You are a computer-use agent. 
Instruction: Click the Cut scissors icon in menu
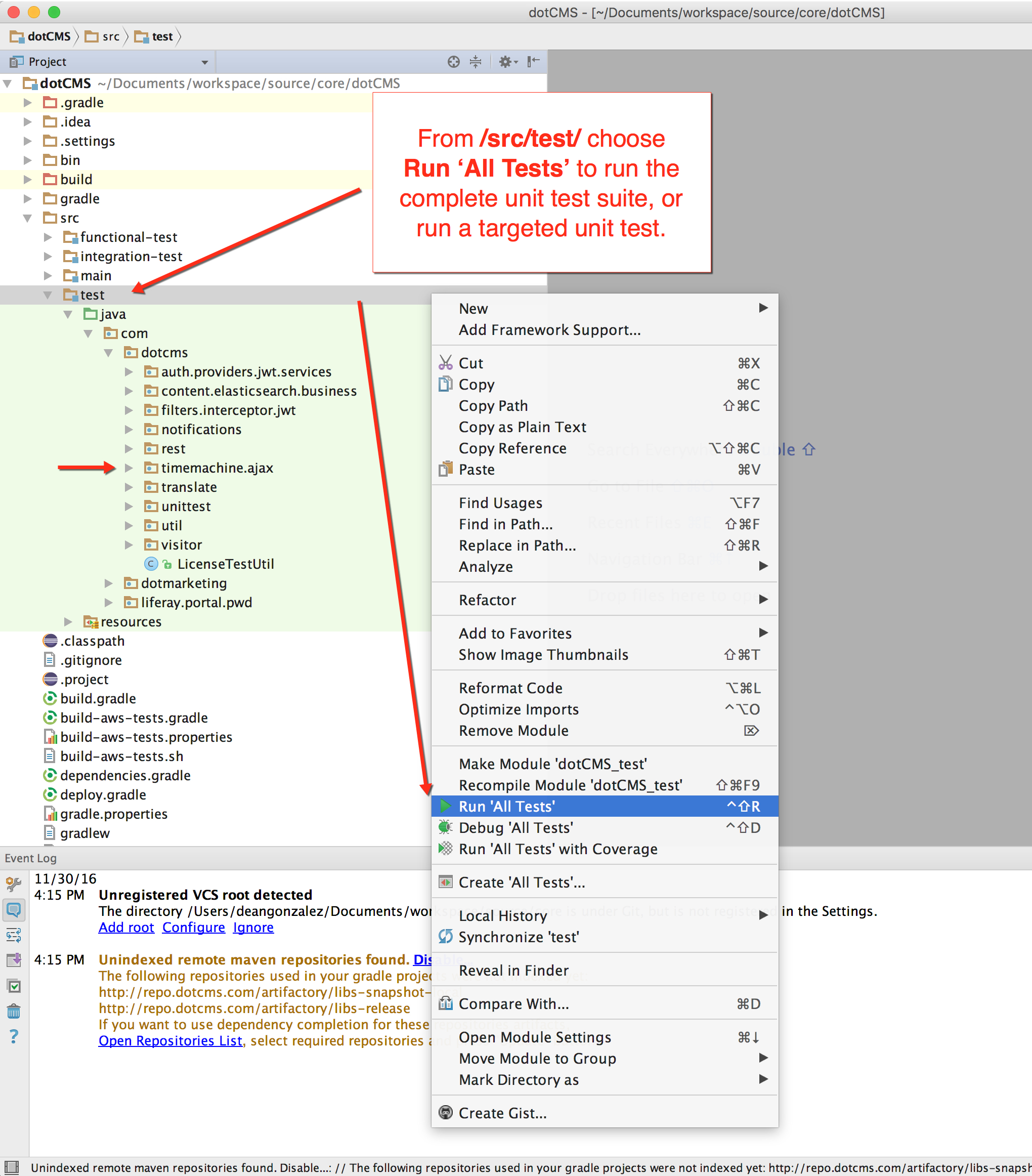pos(445,362)
